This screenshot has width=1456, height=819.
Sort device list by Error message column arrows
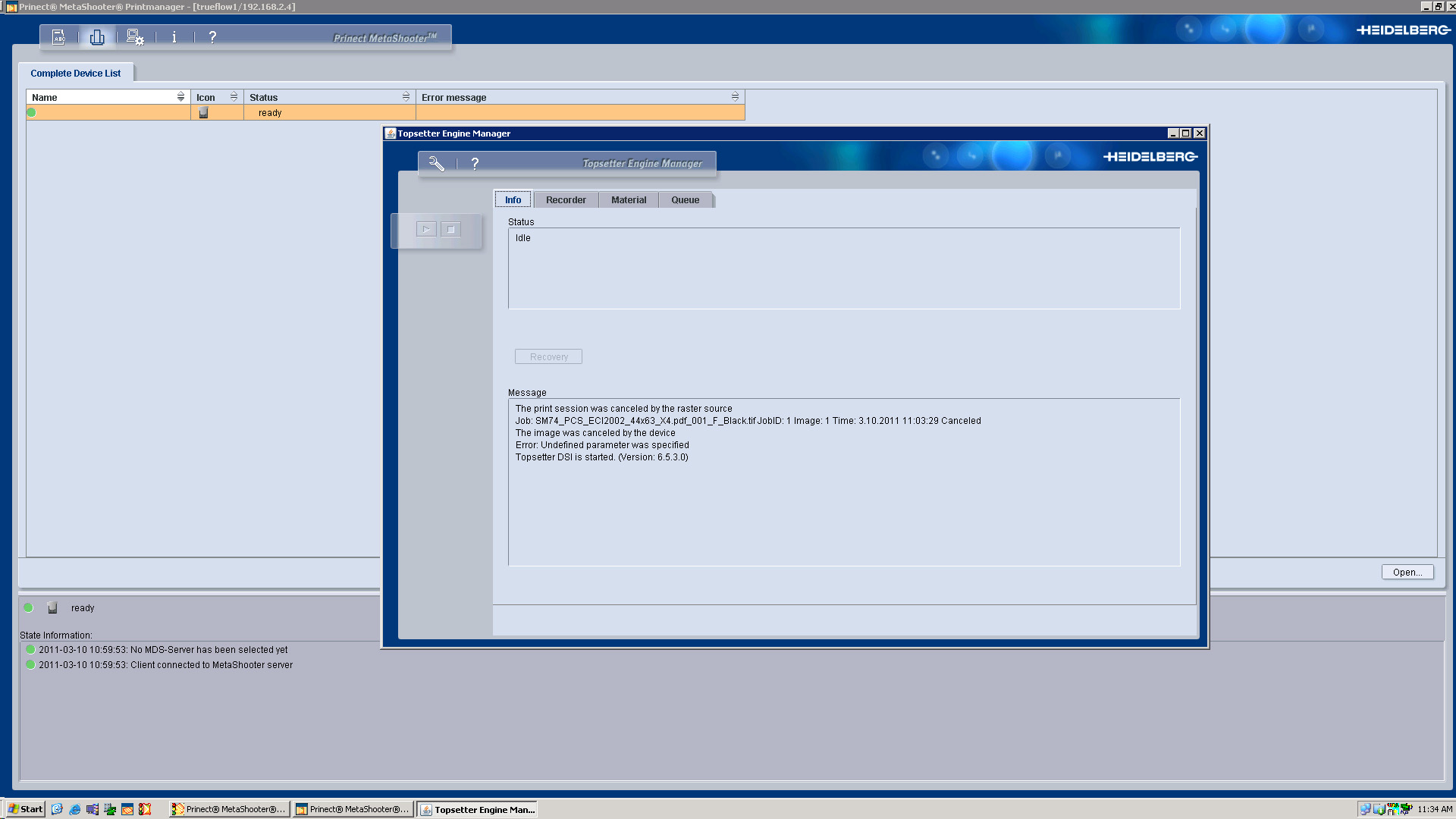point(735,97)
